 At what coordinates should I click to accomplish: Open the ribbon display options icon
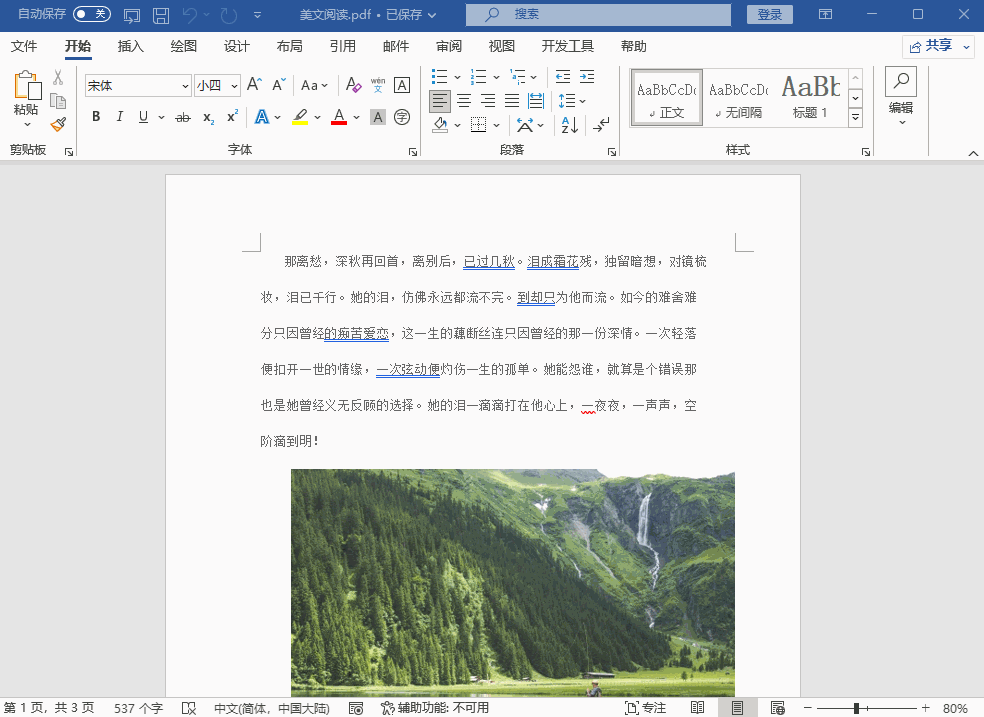pos(825,14)
